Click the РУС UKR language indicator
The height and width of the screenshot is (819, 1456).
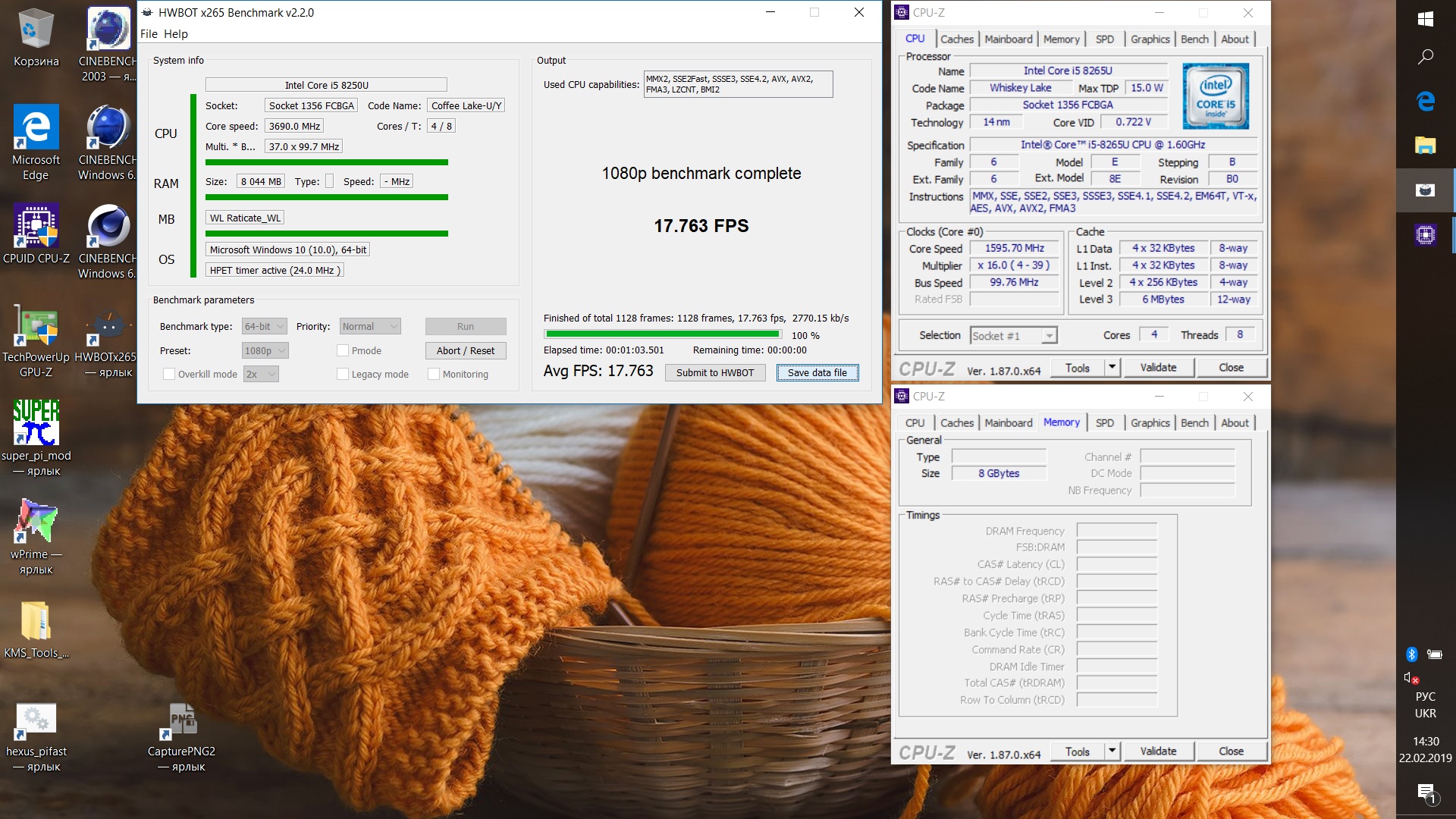[x=1426, y=704]
